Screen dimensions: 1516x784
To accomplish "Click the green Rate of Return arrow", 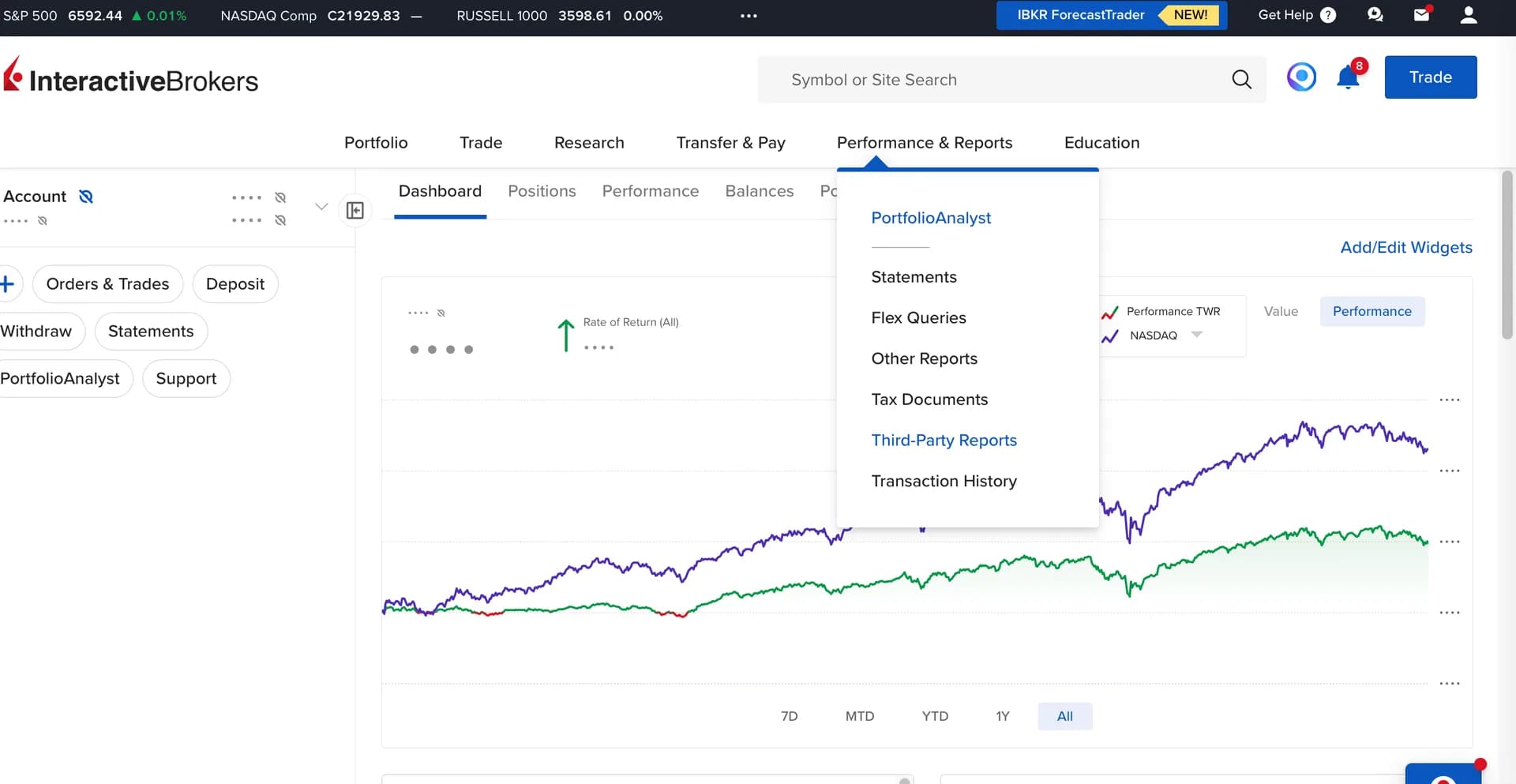I will [x=565, y=335].
